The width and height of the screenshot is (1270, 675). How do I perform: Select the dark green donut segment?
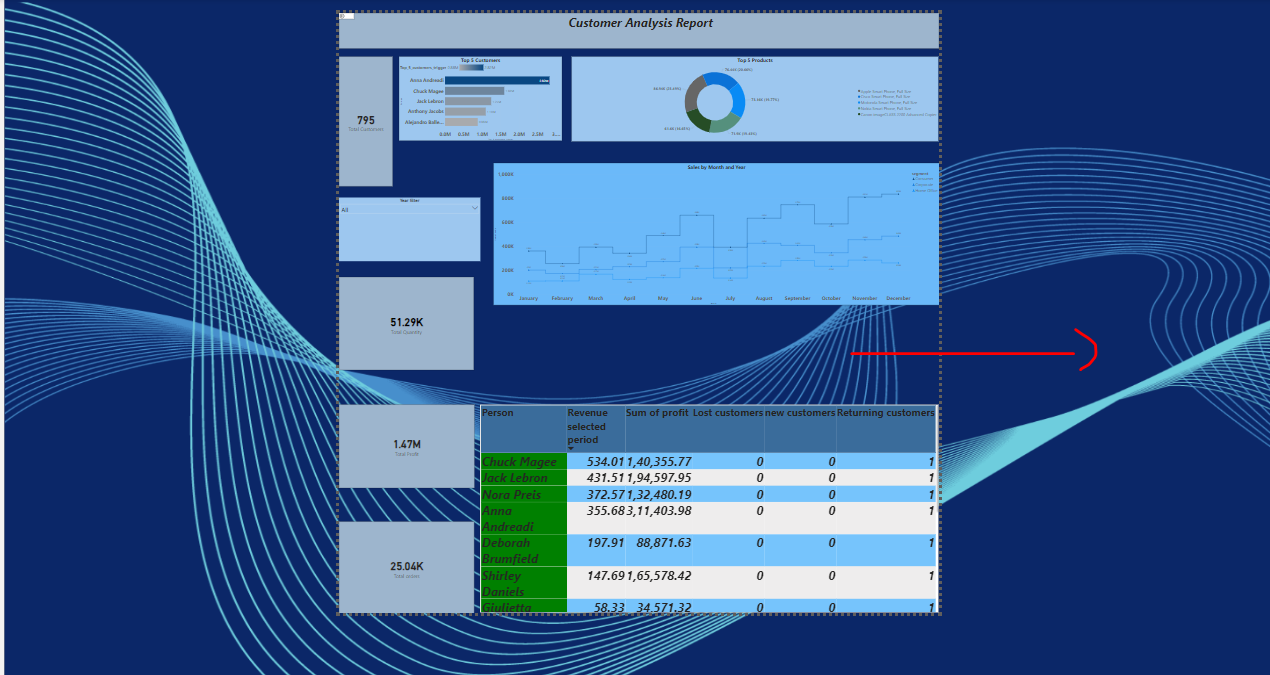pyautogui.click(x=700, y=120)
